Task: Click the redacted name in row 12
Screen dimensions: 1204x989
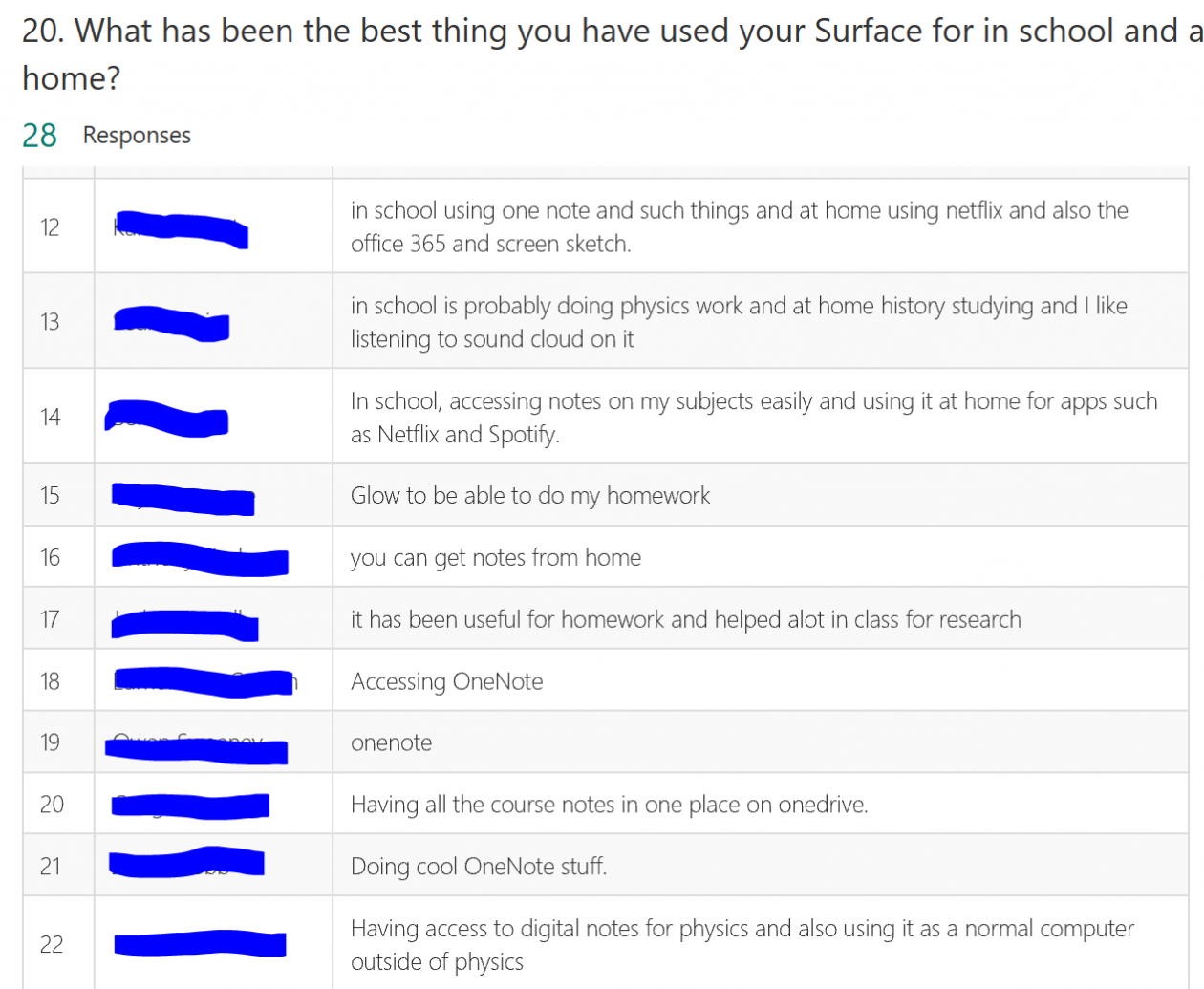Action: coord(181,229)
